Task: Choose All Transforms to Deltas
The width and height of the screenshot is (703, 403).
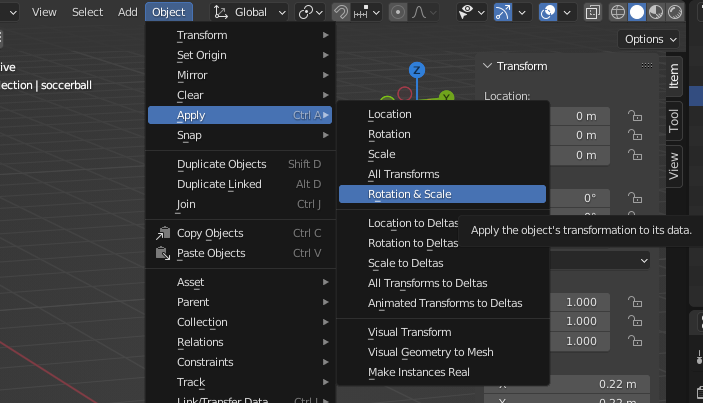Action: click(443, 283)
